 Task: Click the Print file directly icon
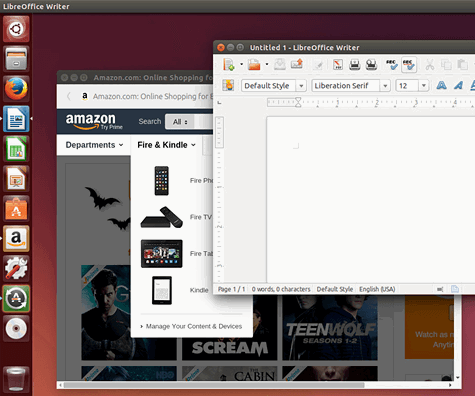pos(355,64)
